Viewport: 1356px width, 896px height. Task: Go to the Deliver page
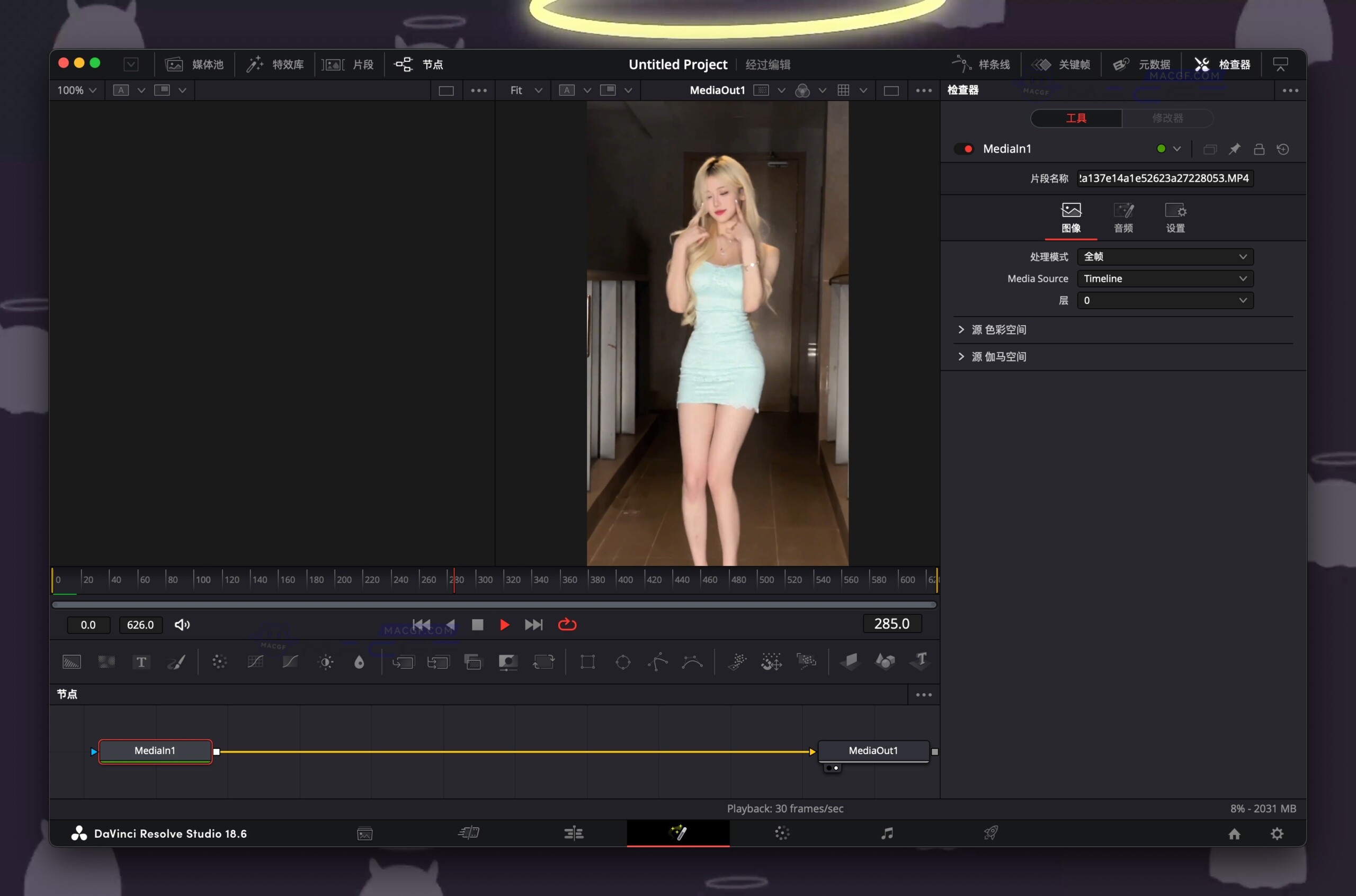click(x=992, y=833)
